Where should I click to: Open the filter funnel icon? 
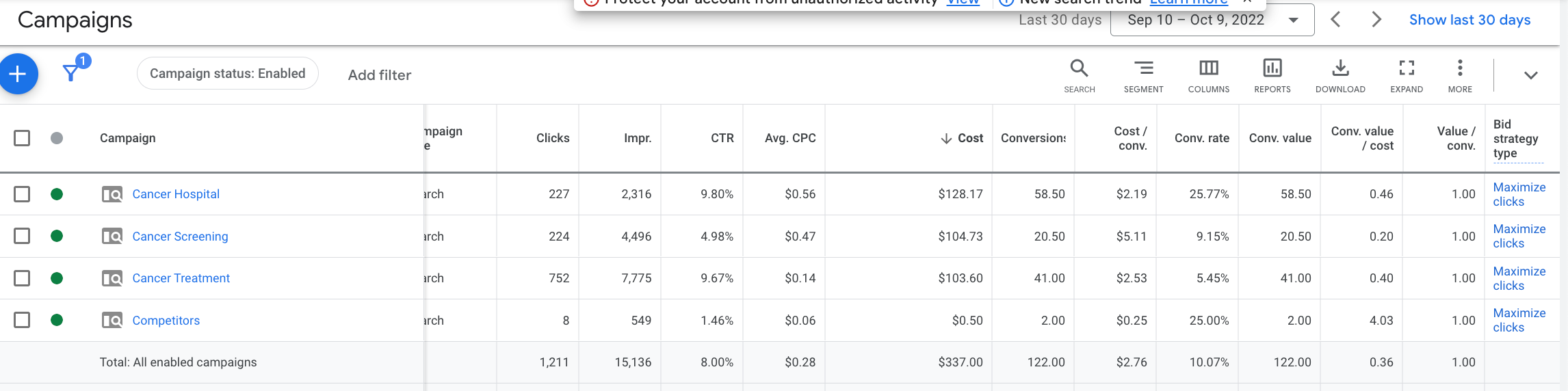point(71,72)
